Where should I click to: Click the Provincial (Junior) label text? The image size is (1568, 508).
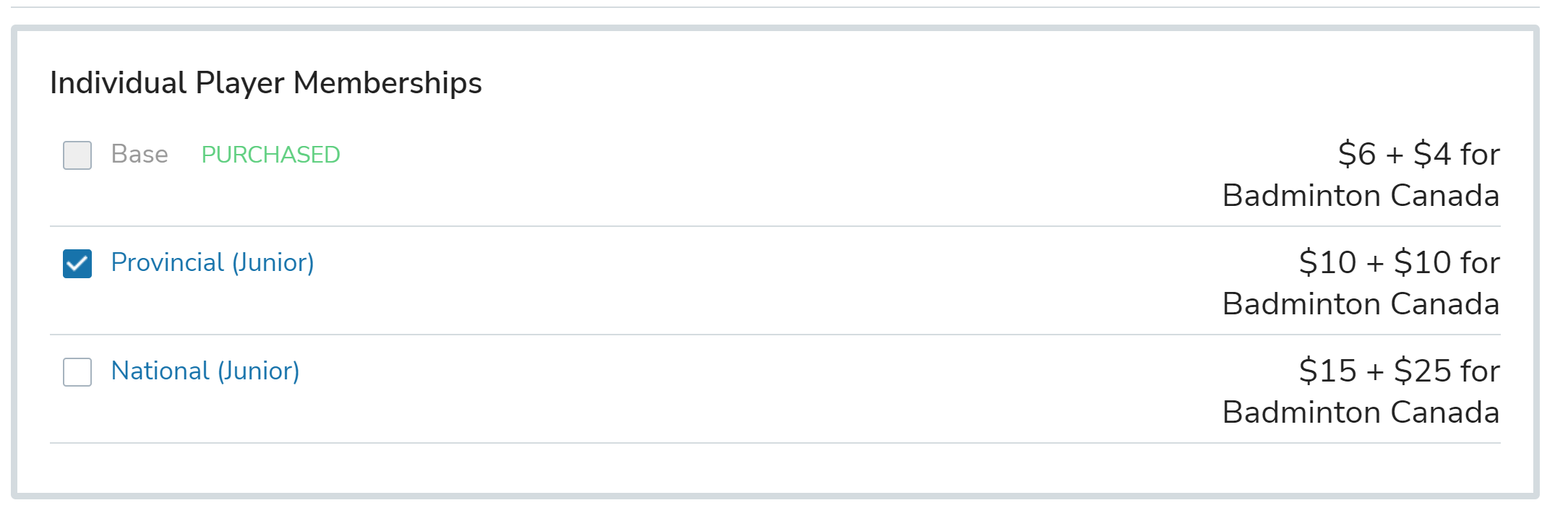point(212,262)
